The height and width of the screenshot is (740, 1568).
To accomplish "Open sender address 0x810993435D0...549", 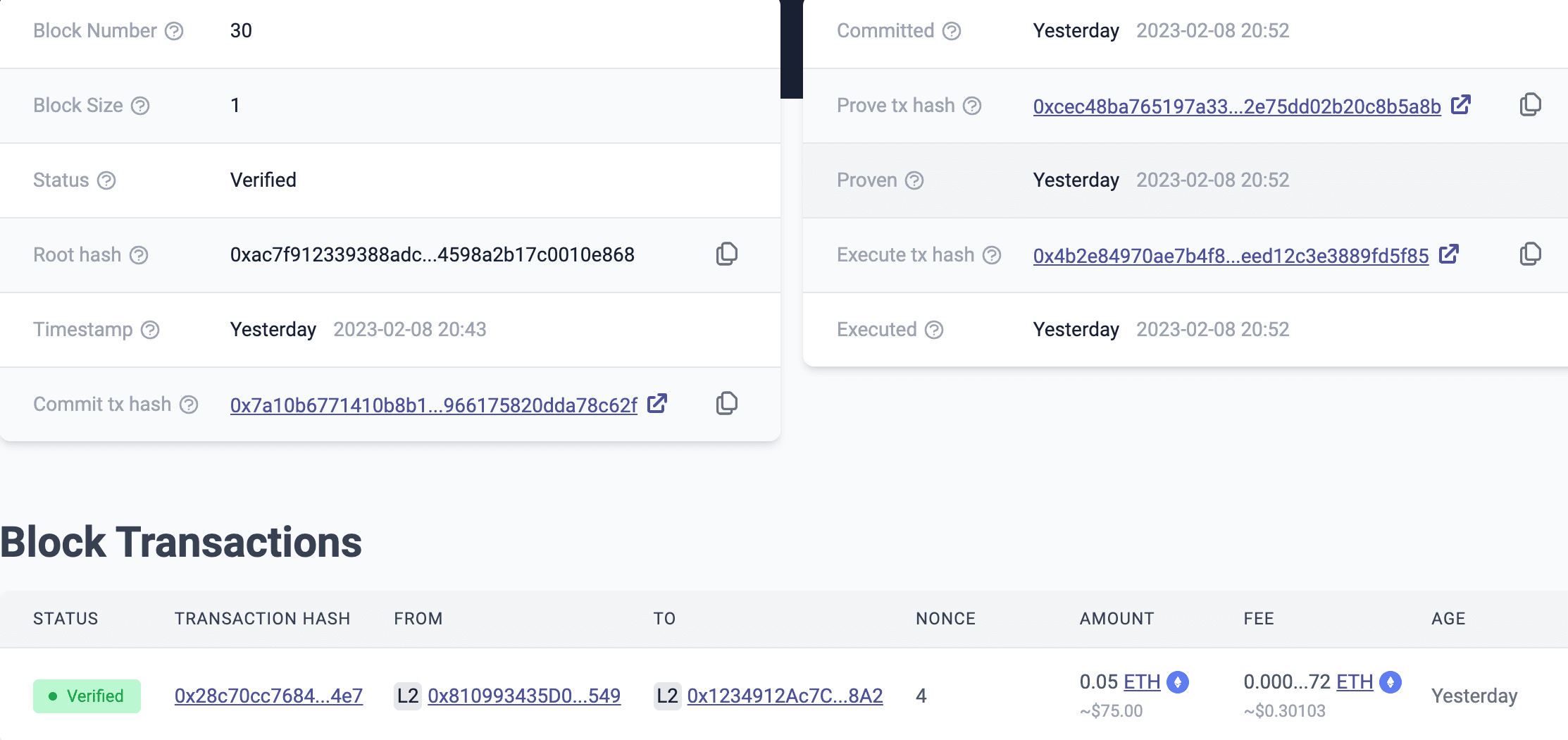I will tap(523, 696).
